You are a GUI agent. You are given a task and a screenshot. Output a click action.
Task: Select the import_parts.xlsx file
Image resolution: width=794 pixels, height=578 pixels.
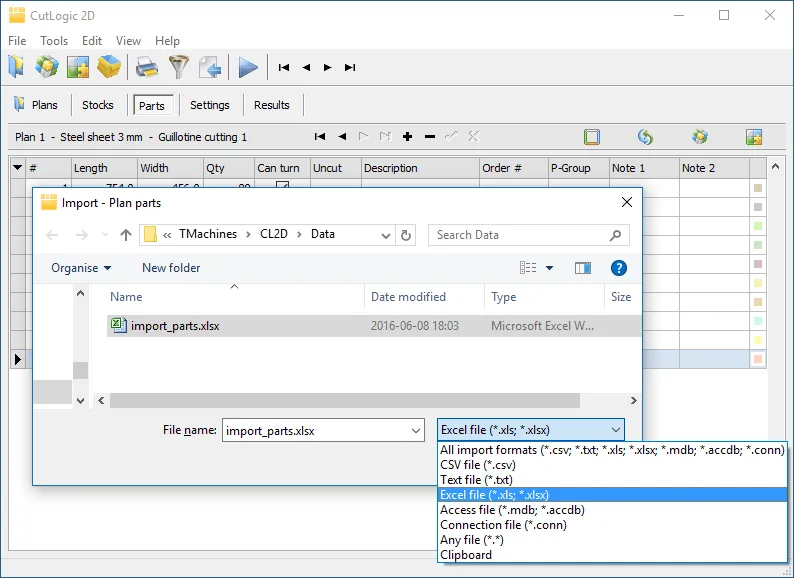pyautogui.click(x=175, y=326)
